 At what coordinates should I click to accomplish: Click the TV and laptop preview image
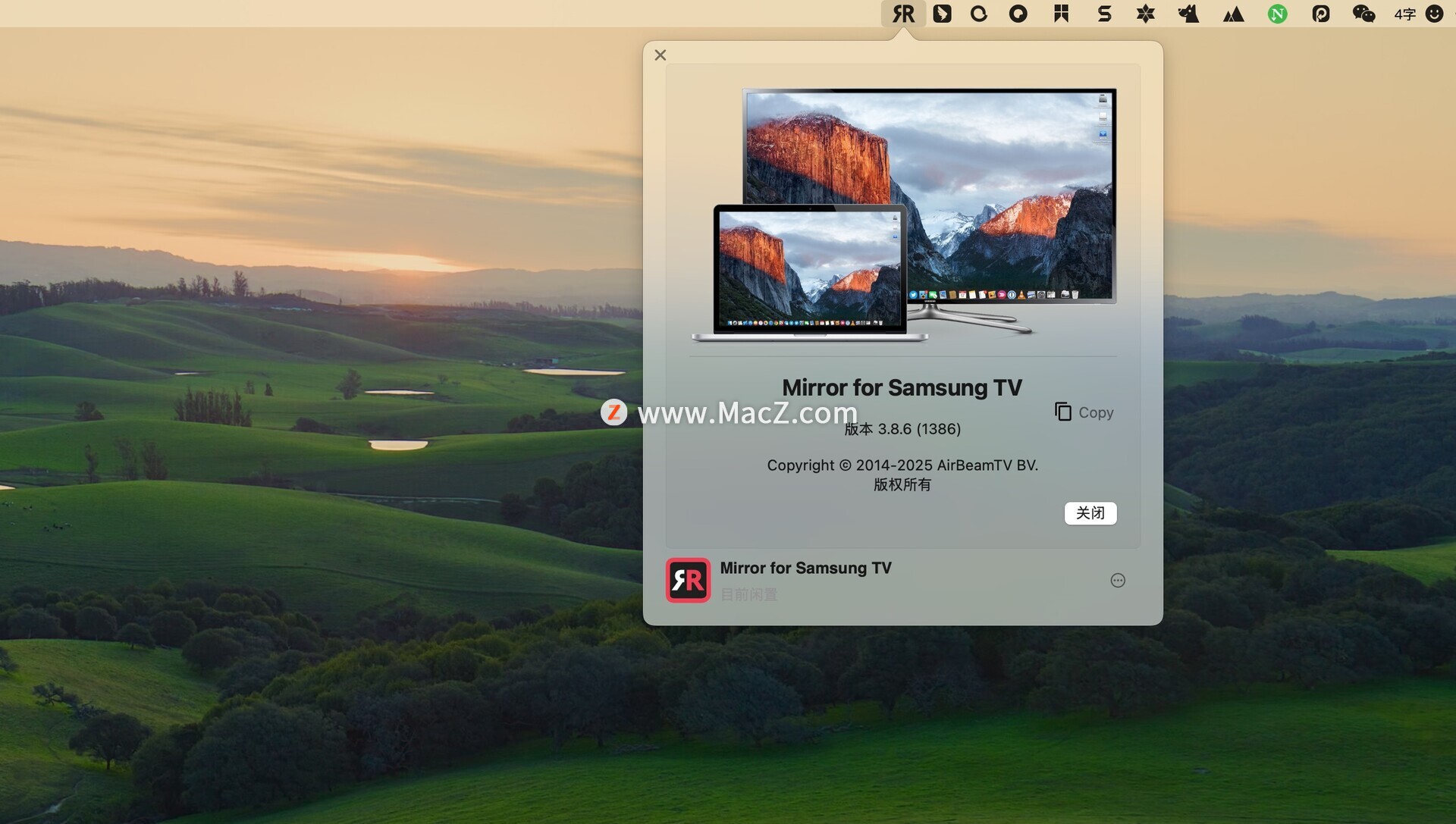click(x=904, y=215)
